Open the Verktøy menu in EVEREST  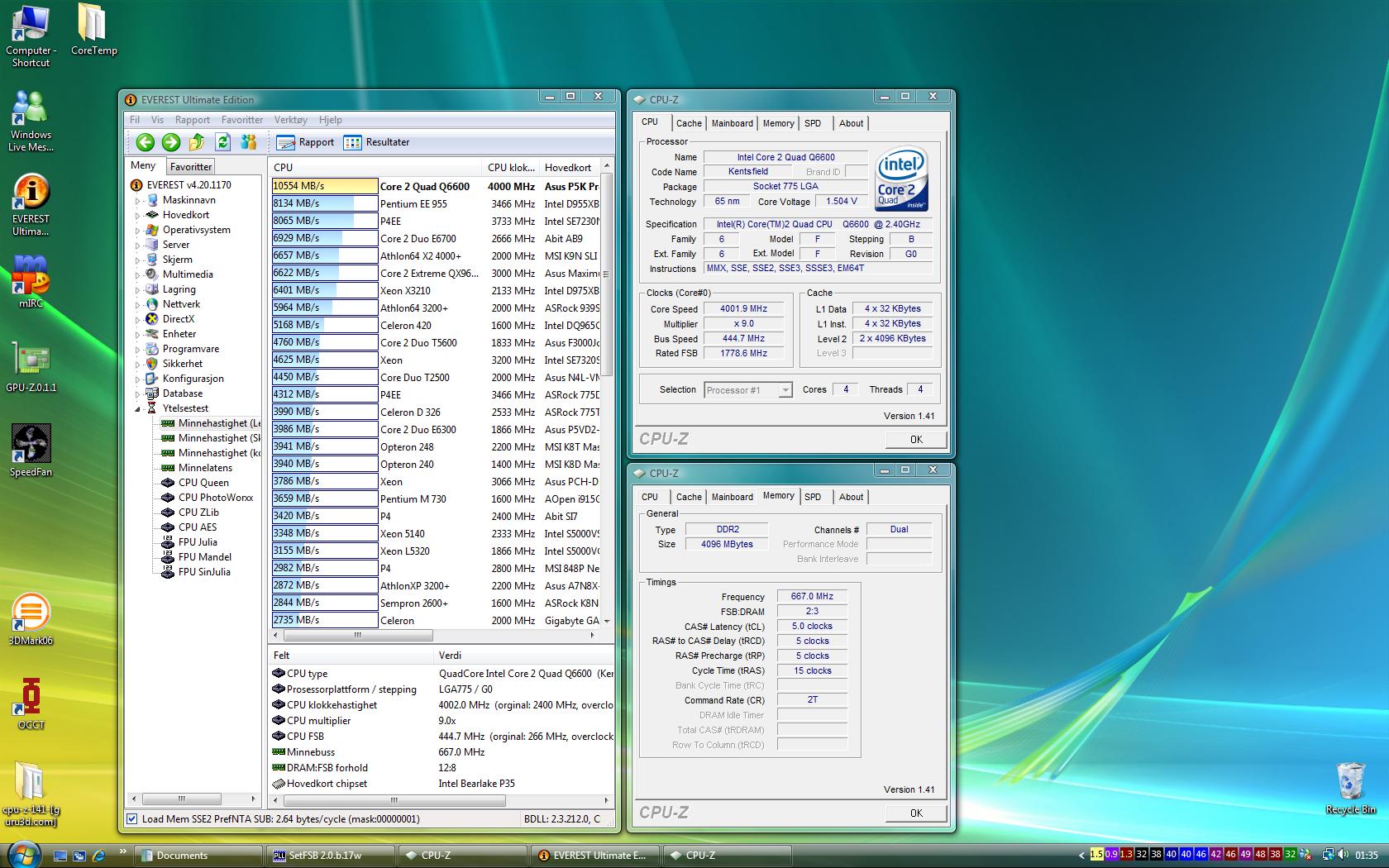click(x=291, y=120)
